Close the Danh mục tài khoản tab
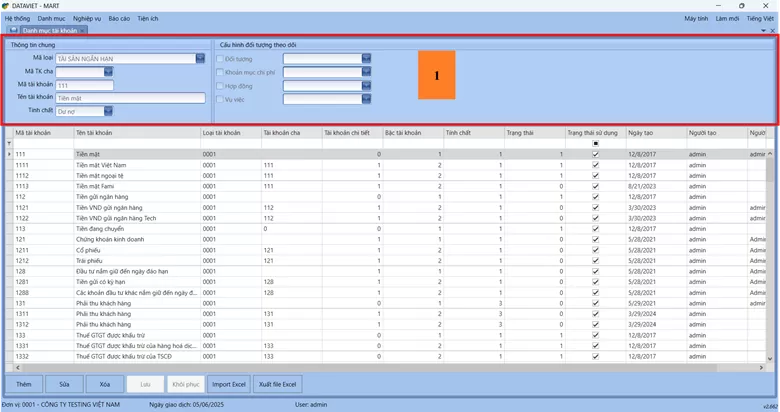The image size is (780, 412). point(82,31)
